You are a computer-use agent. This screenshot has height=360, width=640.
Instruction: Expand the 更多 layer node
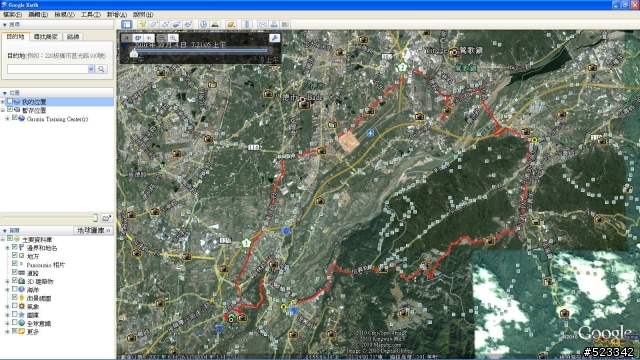point(7,331)
